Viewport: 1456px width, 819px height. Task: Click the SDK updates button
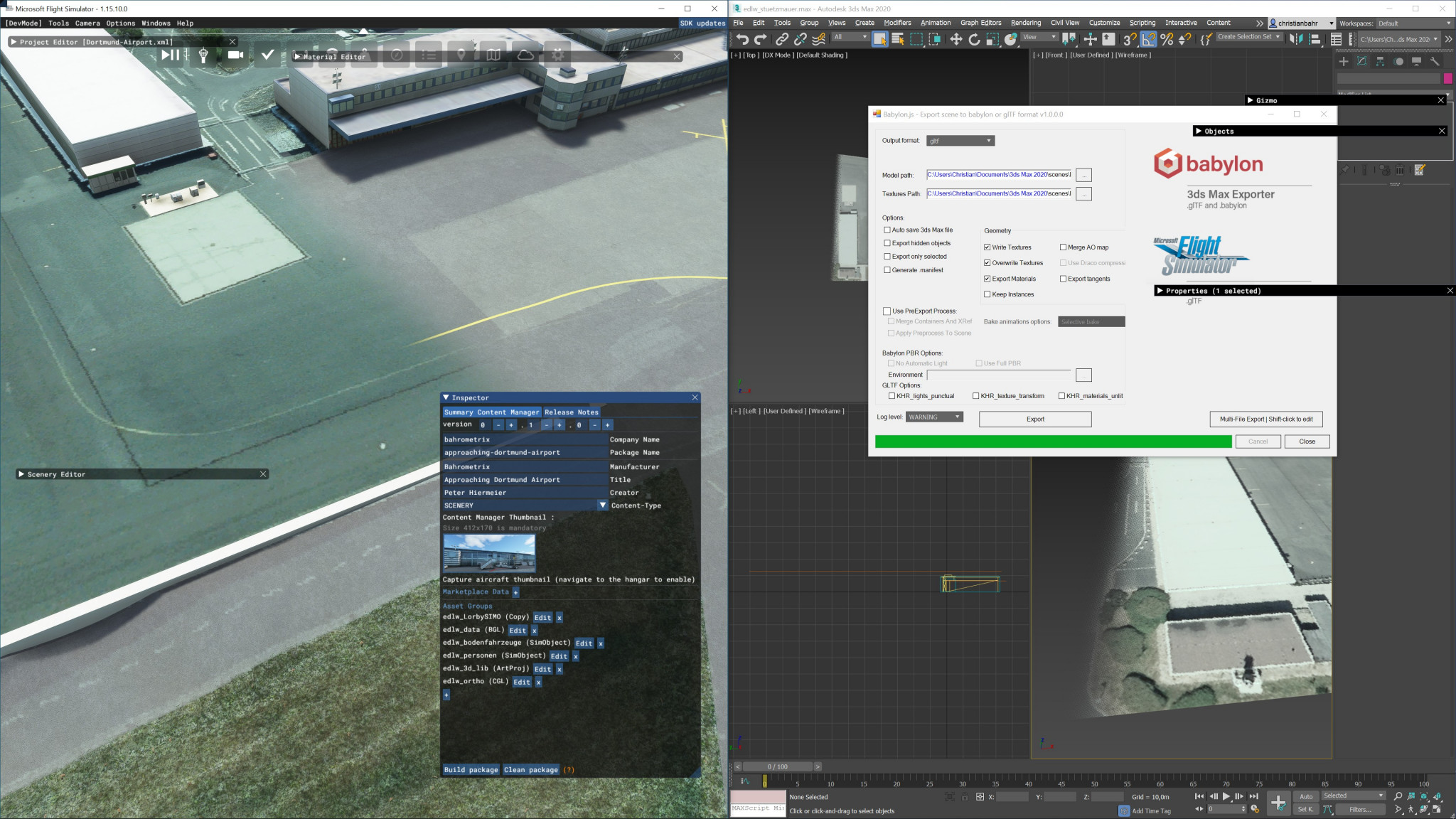point(702,23)
